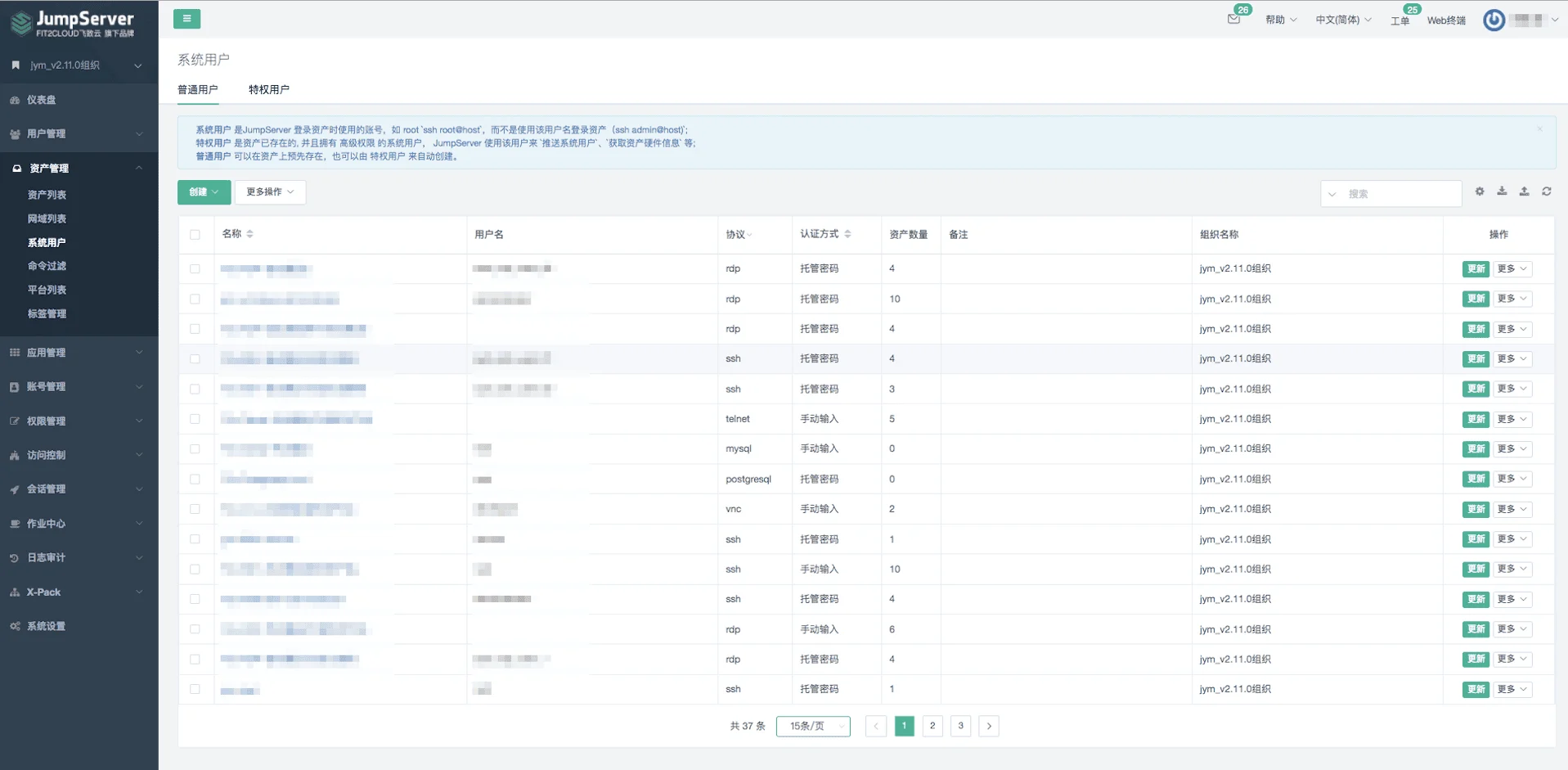Click the 作业中心 icon

[x=15, y=524]
